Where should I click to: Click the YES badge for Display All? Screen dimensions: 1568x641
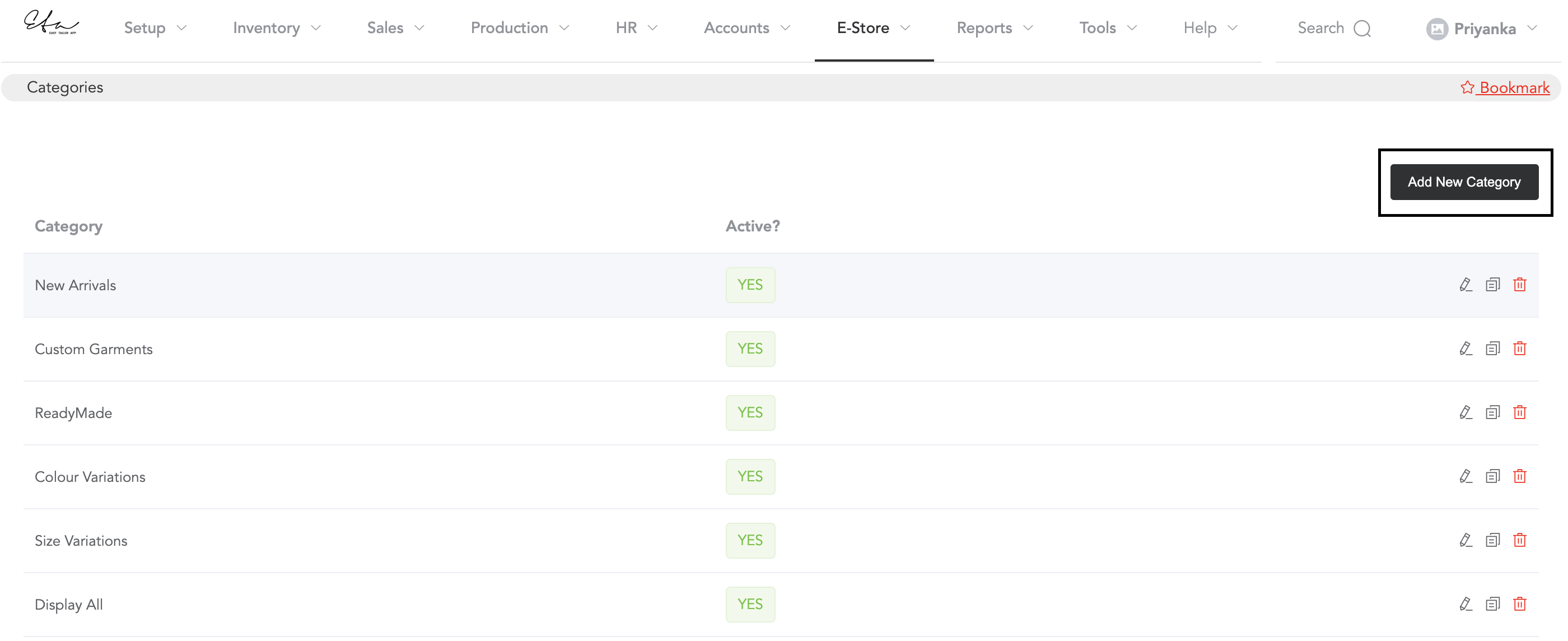[x=750, y=605]
